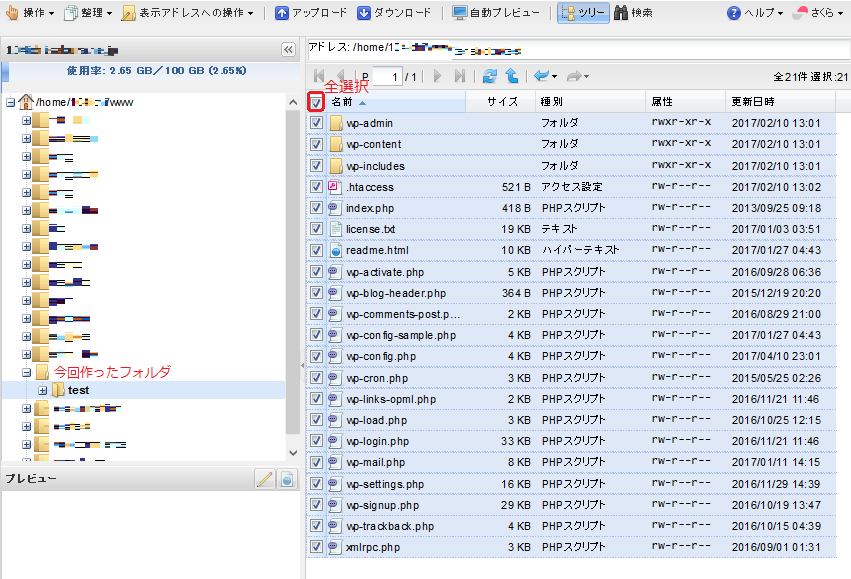Click the refresh file list icon
This screenshot has height=579, width=851.
tap(489, 76)
